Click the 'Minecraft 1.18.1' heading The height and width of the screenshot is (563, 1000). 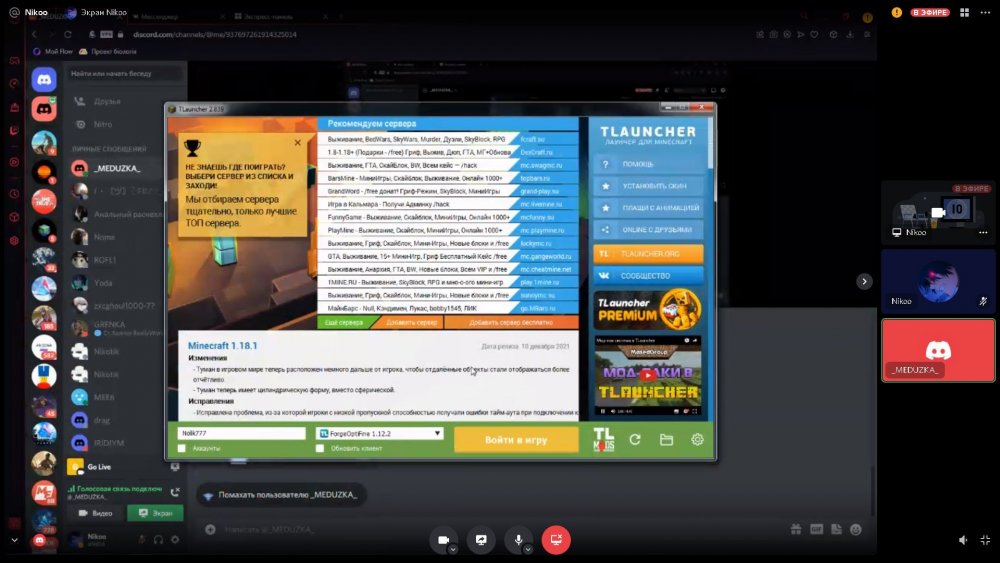[x=223, y=346]
